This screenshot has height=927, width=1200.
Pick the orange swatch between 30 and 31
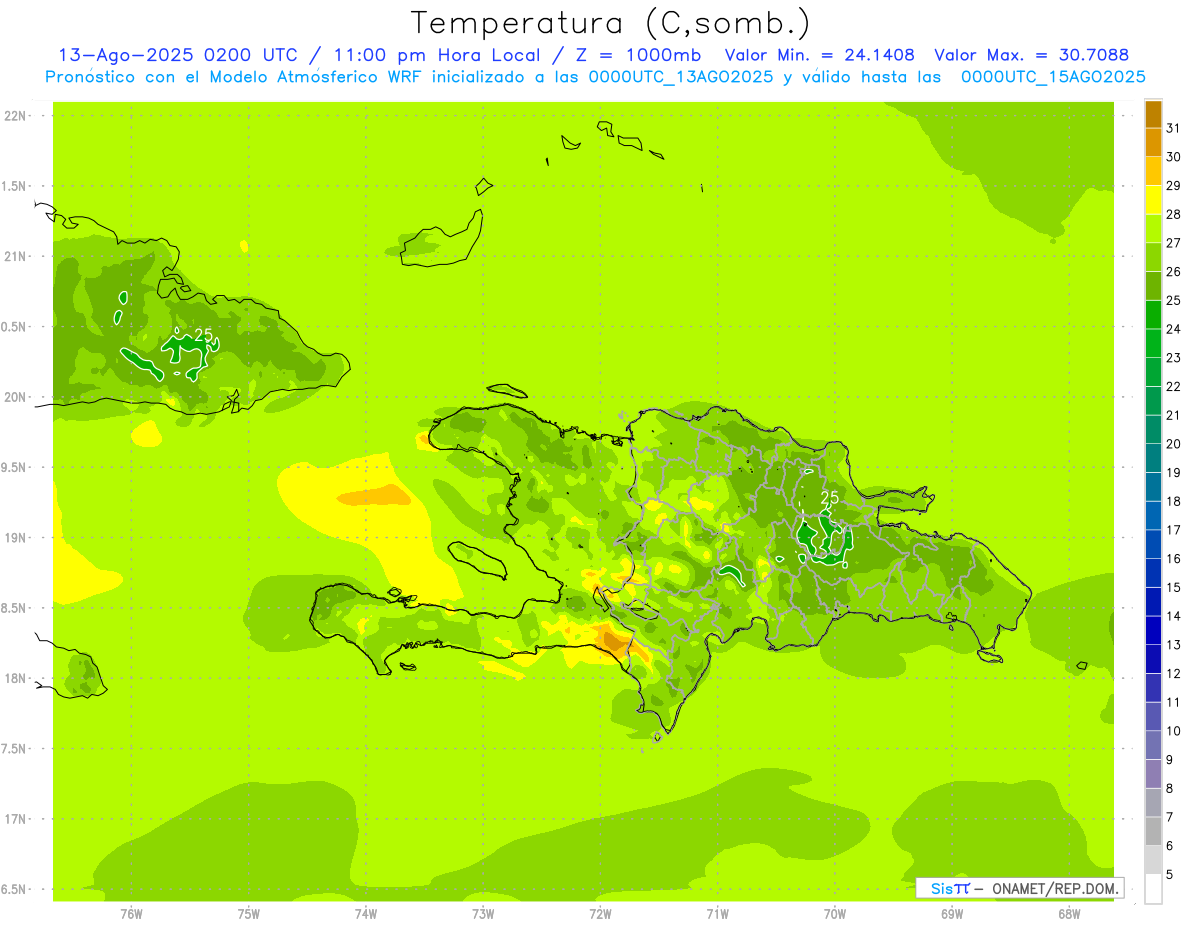point(1153,143)
